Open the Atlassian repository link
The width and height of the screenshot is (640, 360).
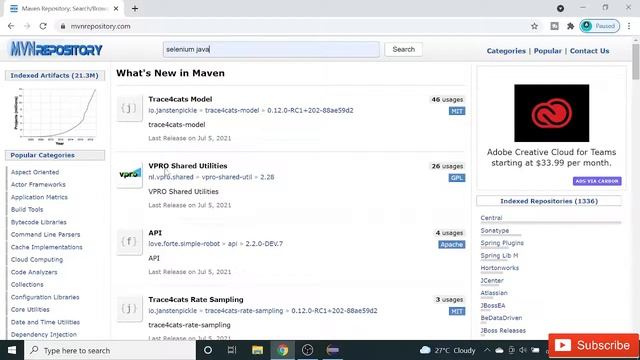[x=494, y=293]
